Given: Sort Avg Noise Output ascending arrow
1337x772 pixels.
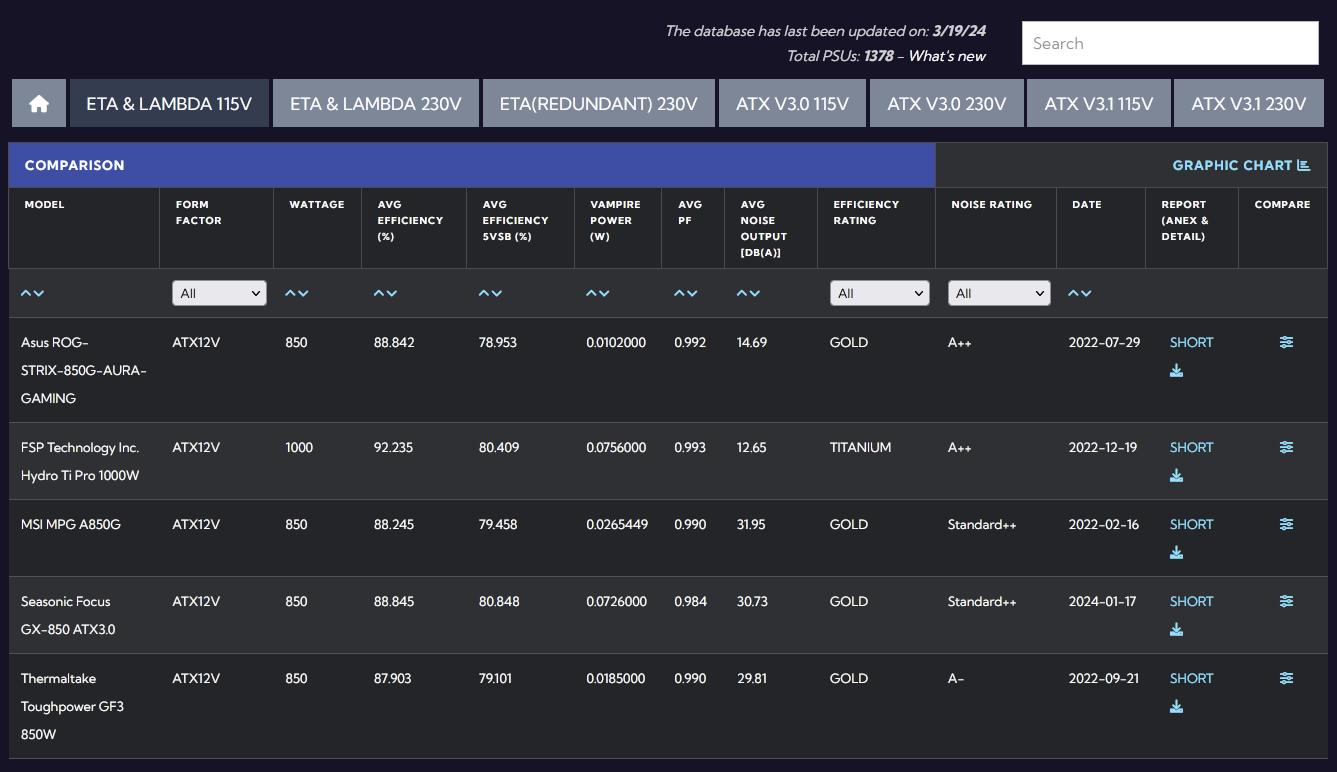Looking at the screenshot, I should [x=743, y=293].
